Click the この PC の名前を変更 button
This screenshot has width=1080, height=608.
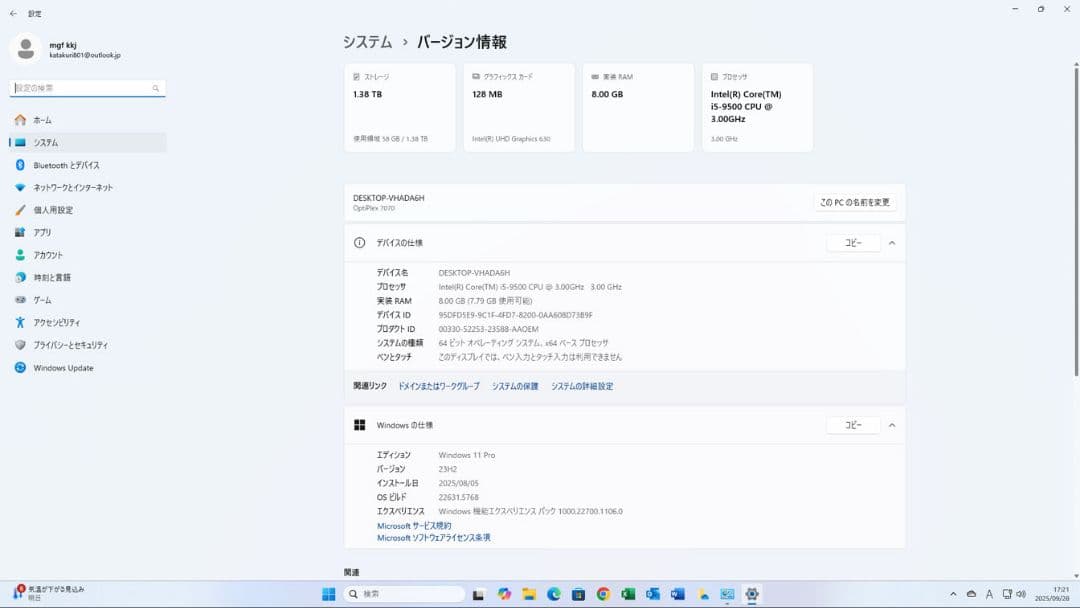[x=855, y=201]
